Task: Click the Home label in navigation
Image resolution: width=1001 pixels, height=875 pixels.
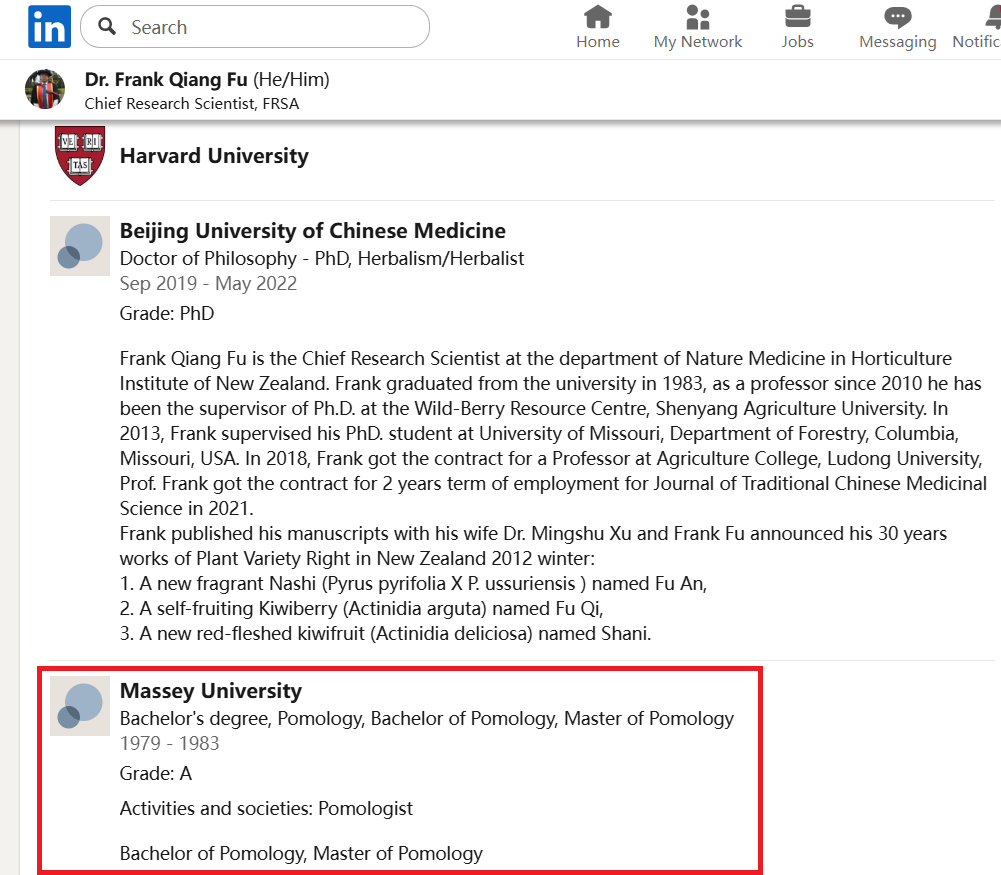Action: 598,41
